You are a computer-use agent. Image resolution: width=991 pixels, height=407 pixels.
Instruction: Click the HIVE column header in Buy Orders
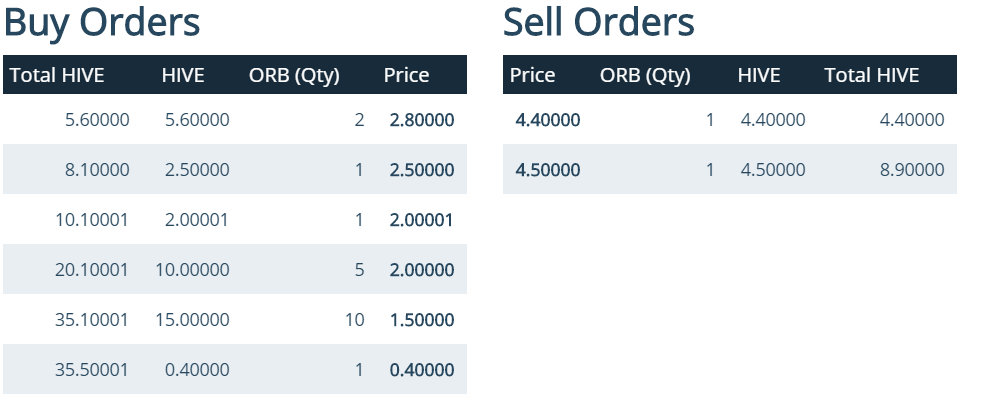click(x=183, y=75)
